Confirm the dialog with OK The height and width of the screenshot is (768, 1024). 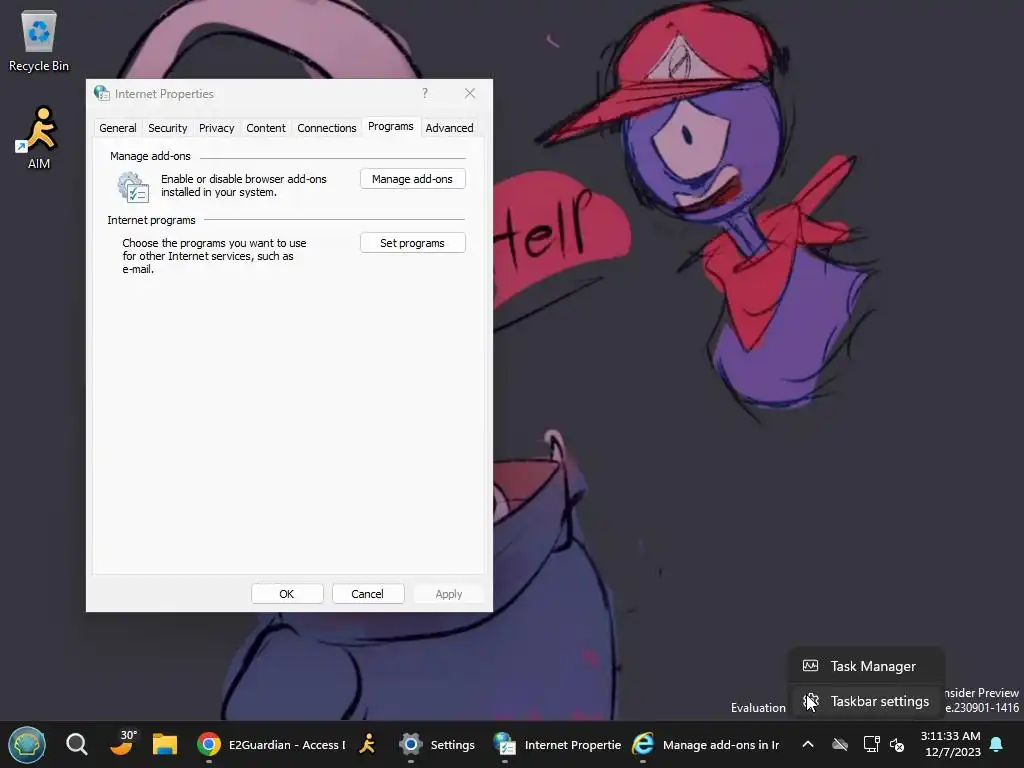pyautogui.click(x=287, y=594)
